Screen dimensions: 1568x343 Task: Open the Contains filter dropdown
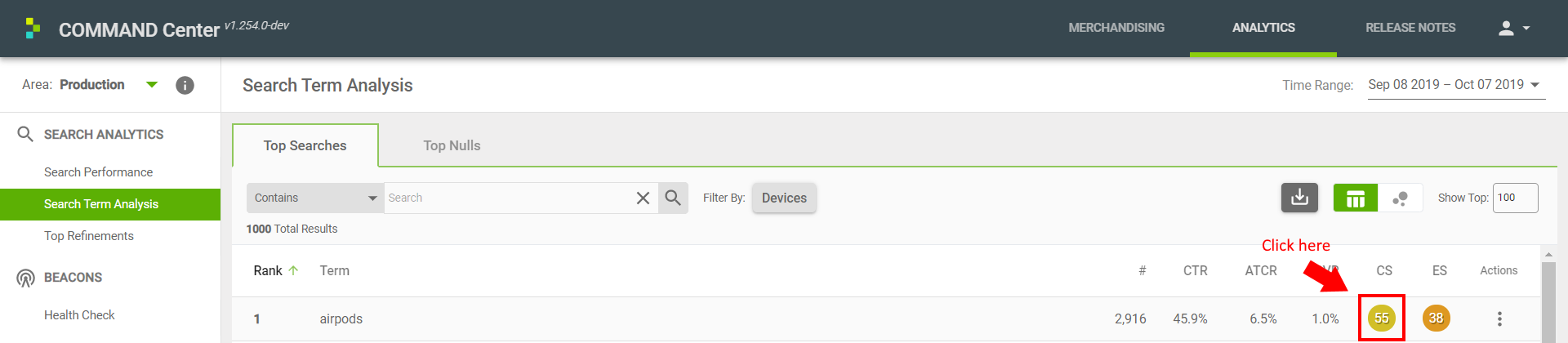point(314,198)
